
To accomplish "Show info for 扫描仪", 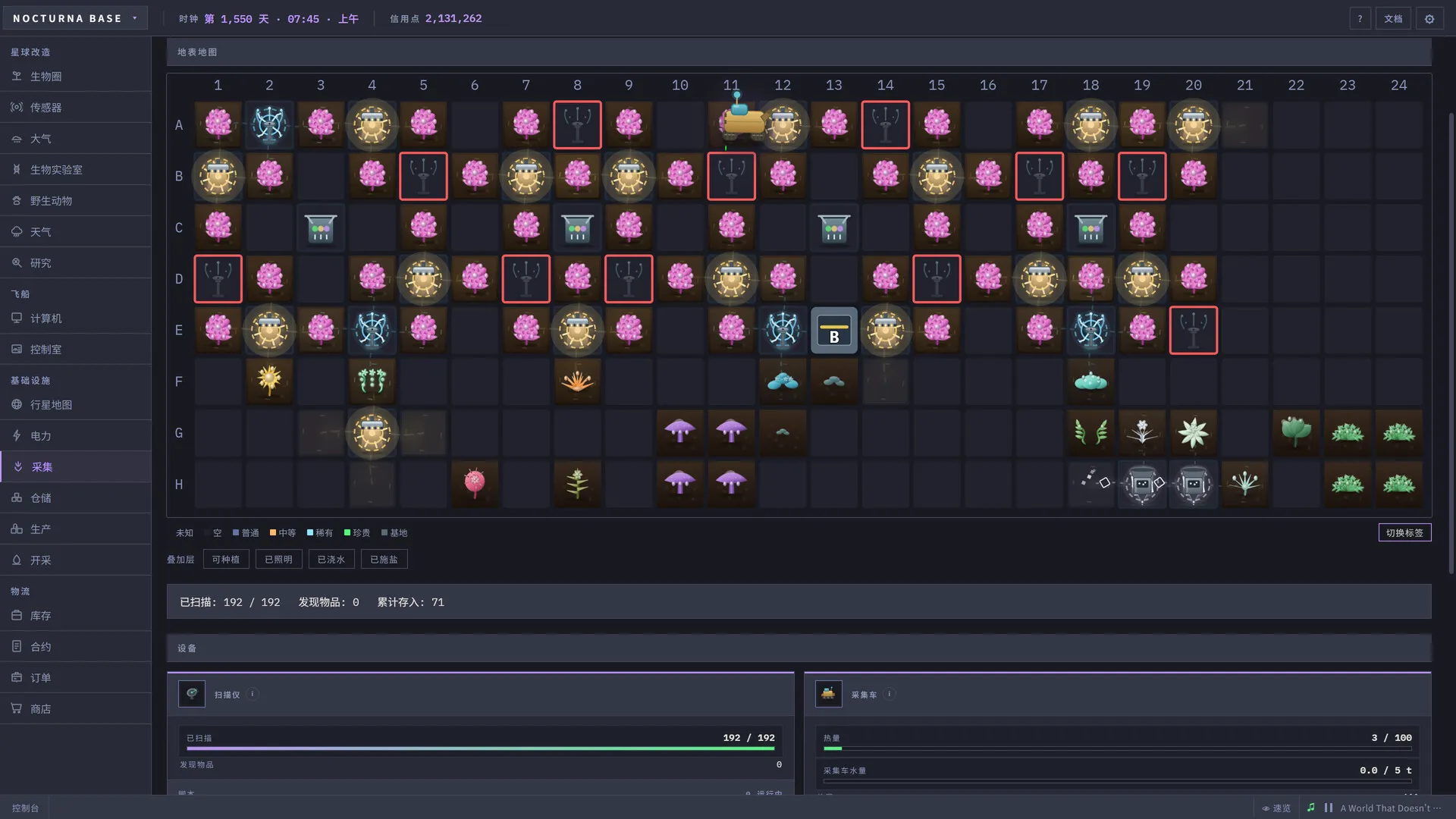I will (x=253, y=694).
